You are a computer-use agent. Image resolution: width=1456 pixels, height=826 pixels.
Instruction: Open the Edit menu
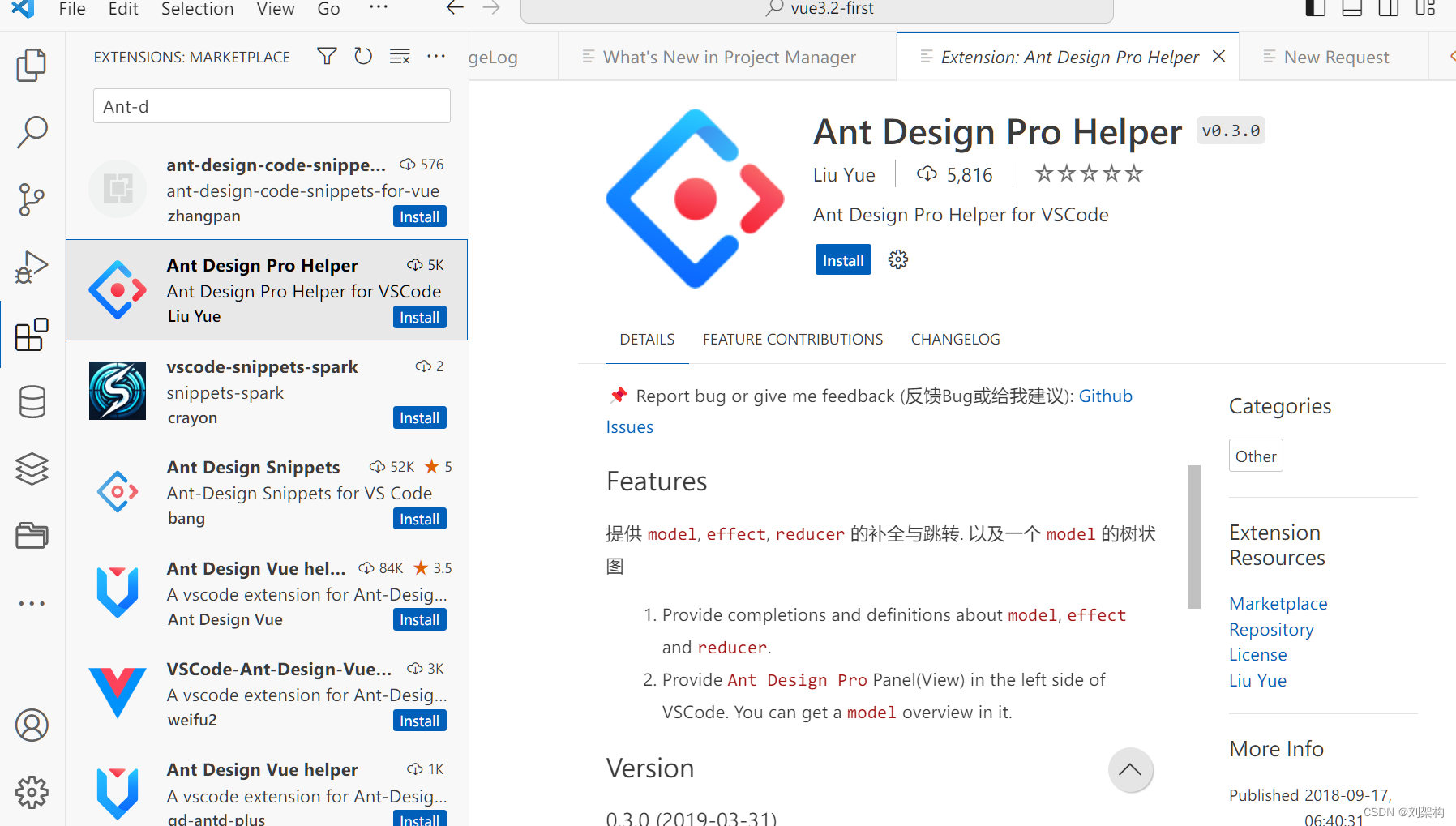(x=123, y=9)
